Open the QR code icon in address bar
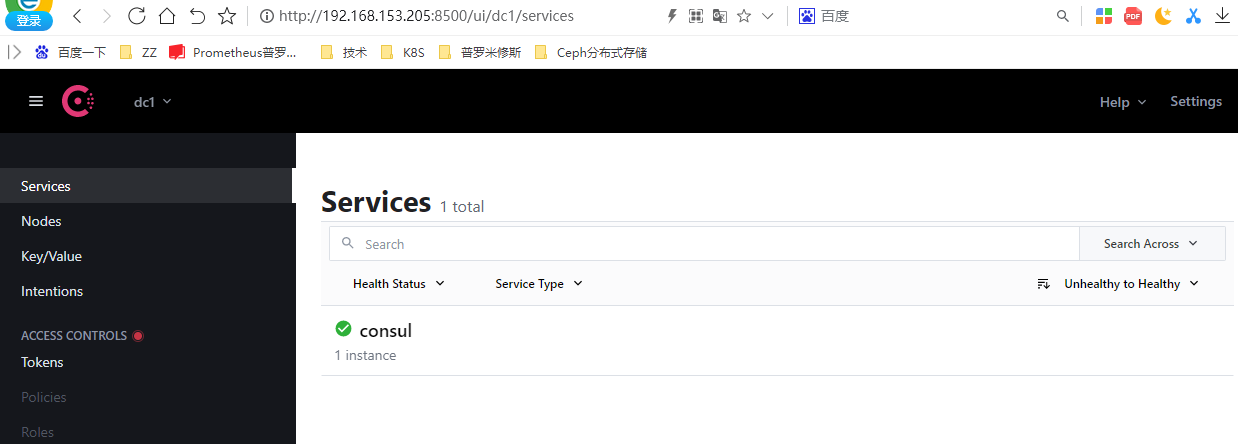The image size is (1238, 444). [695, 16]
